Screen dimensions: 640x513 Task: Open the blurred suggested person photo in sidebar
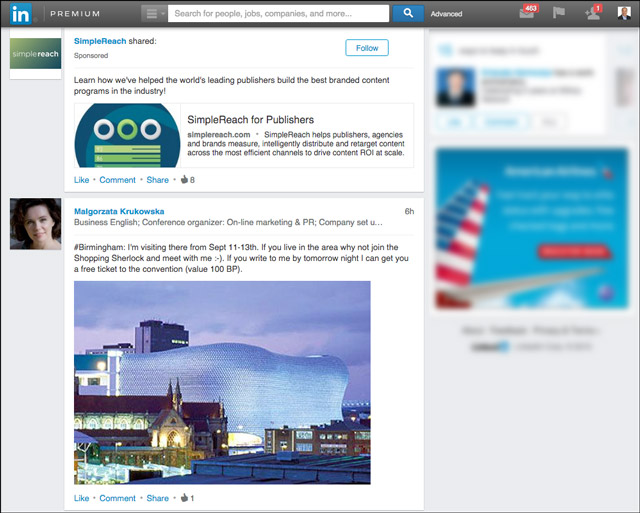click(456, 88)
